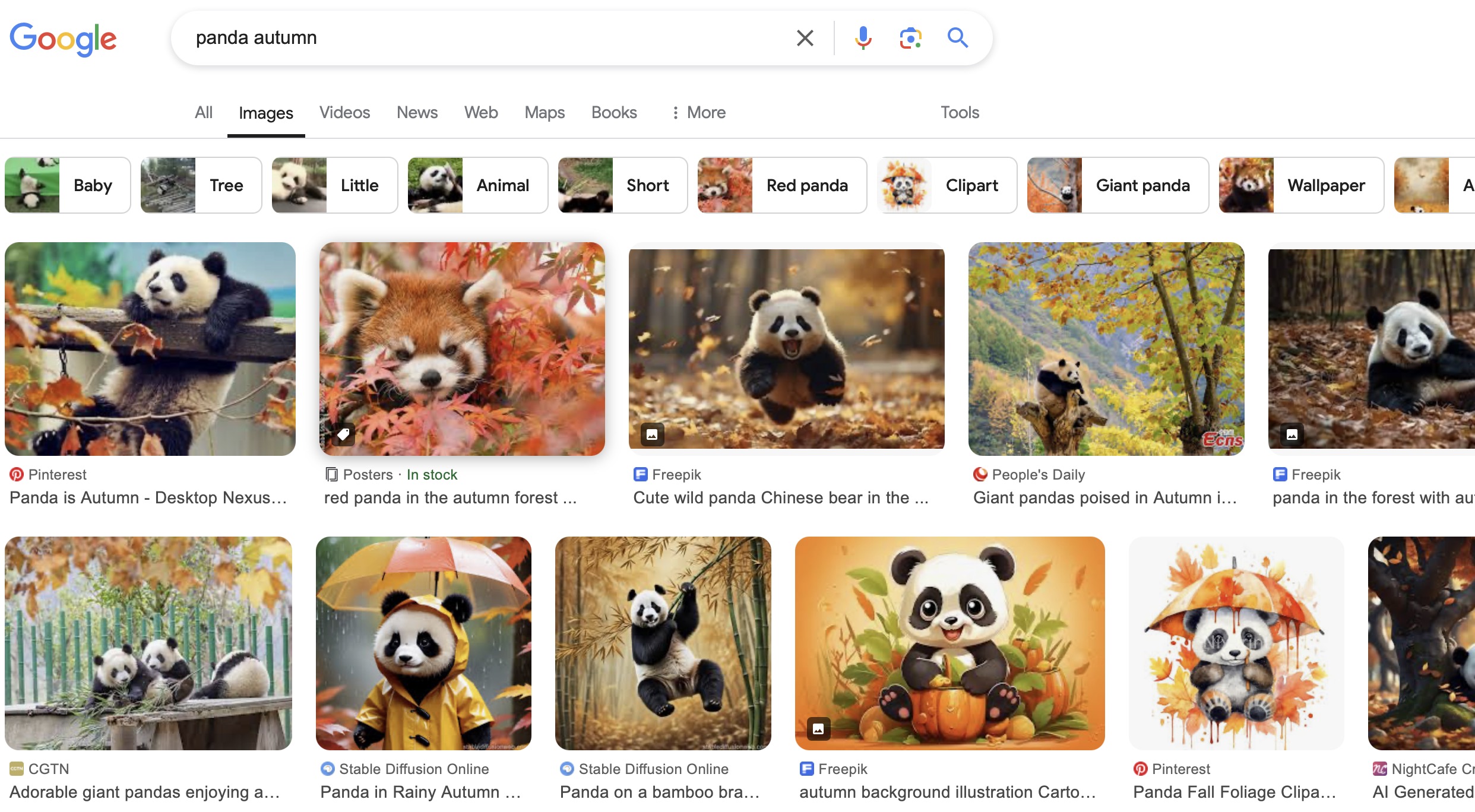Switch to the Videos tab

[x=344, y=113]
